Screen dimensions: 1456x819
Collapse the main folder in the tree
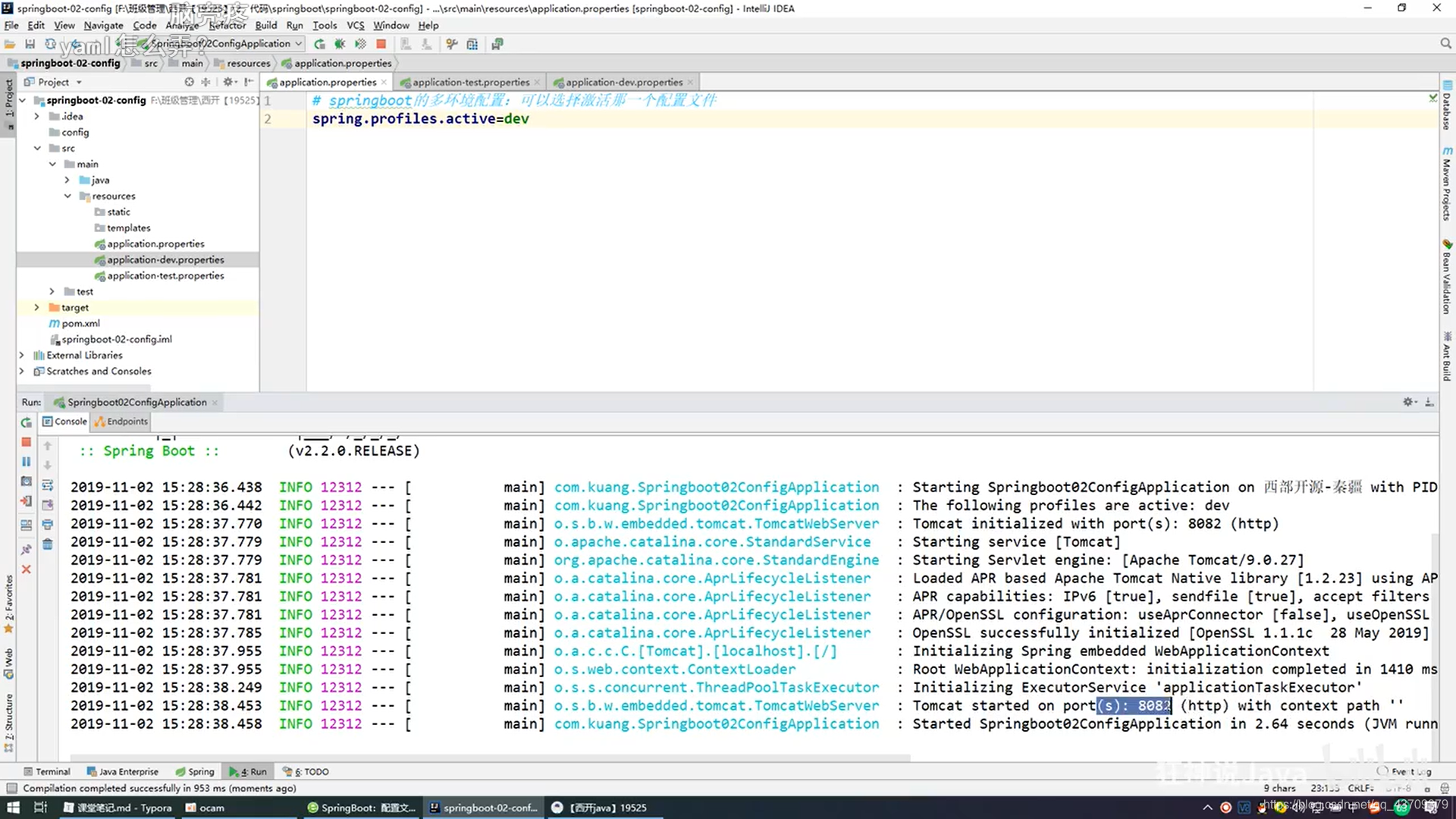52,164
